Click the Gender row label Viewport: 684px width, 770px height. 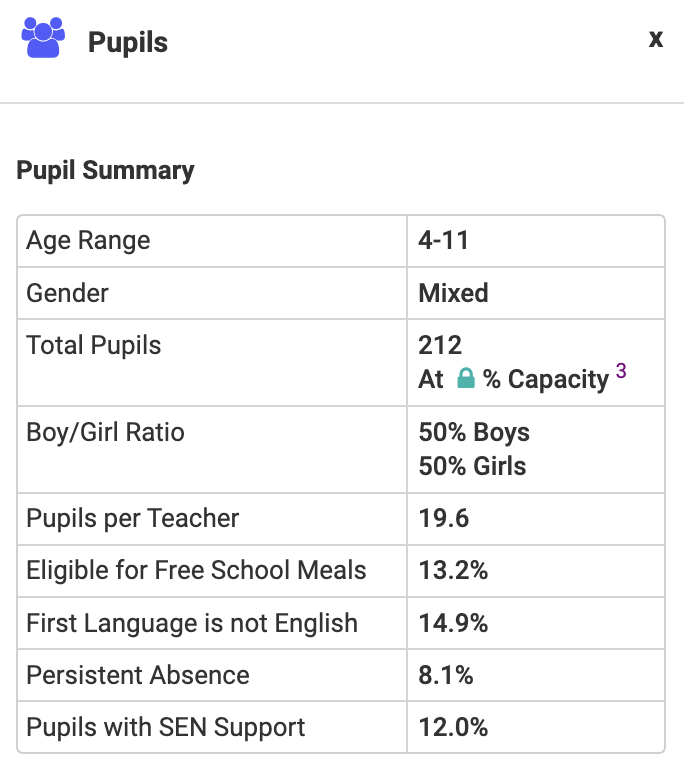(x=67, y=293)
